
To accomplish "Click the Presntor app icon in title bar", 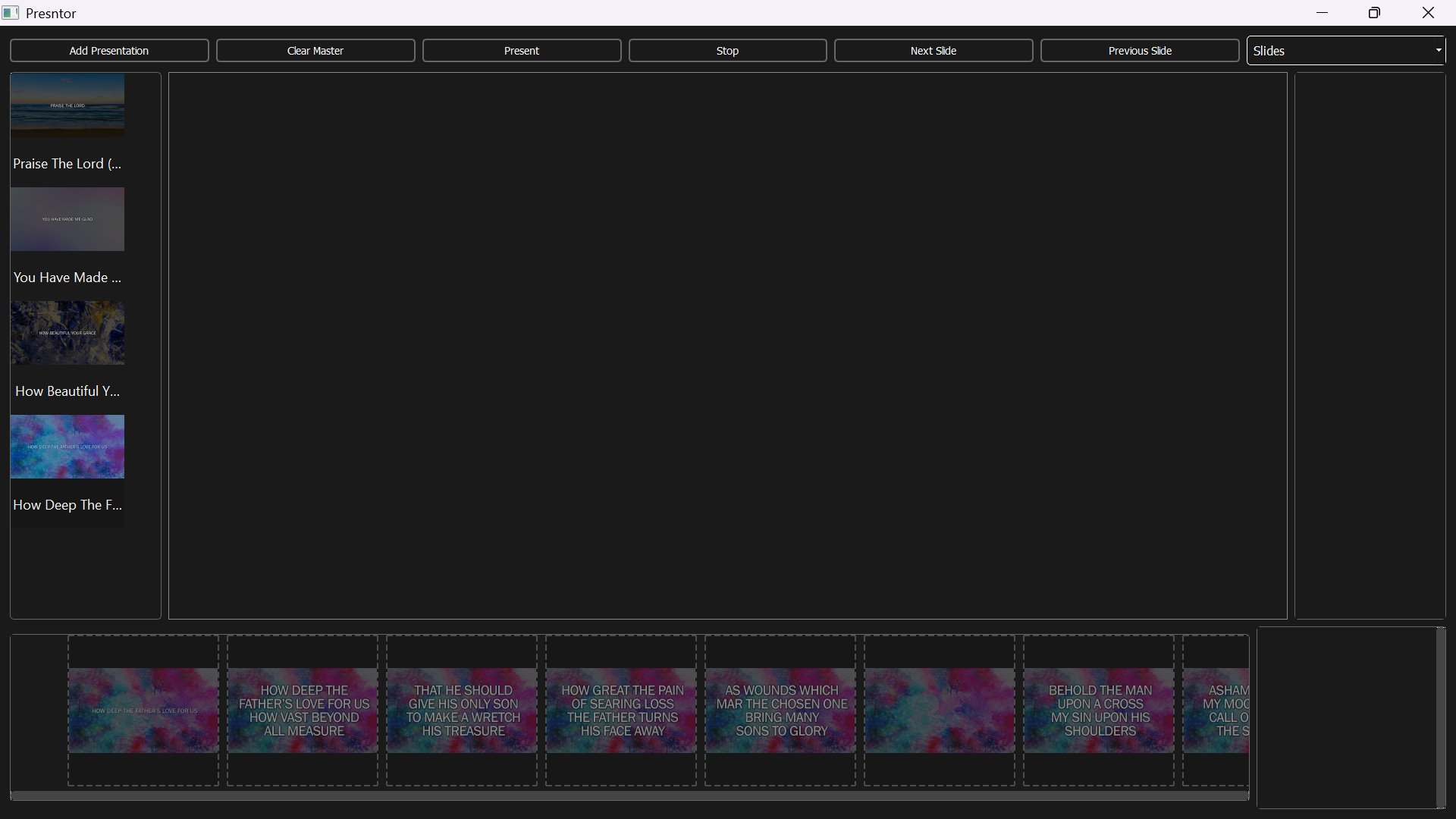I will click(11, 12).
